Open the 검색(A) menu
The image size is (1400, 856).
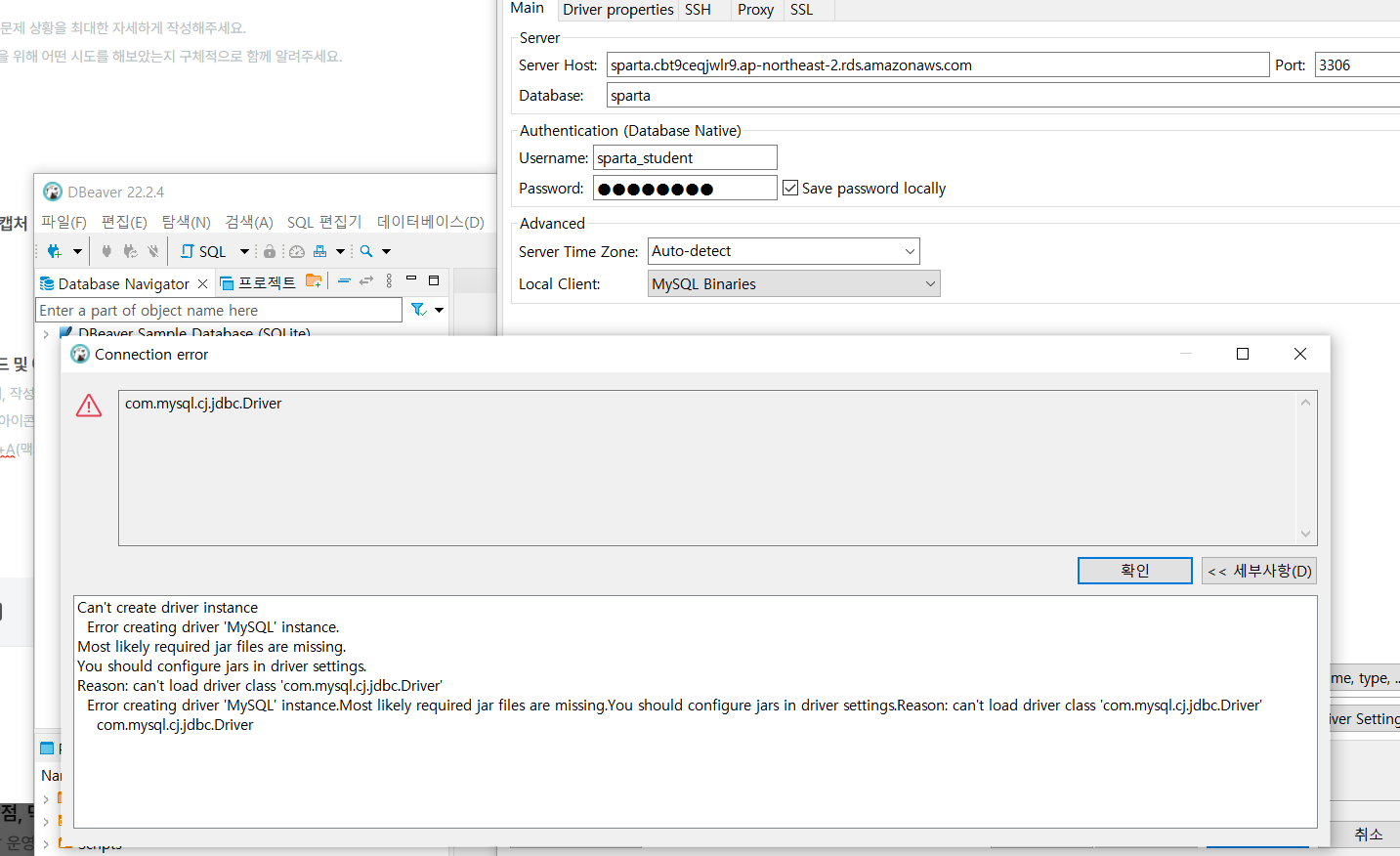[x=249, y=222]
